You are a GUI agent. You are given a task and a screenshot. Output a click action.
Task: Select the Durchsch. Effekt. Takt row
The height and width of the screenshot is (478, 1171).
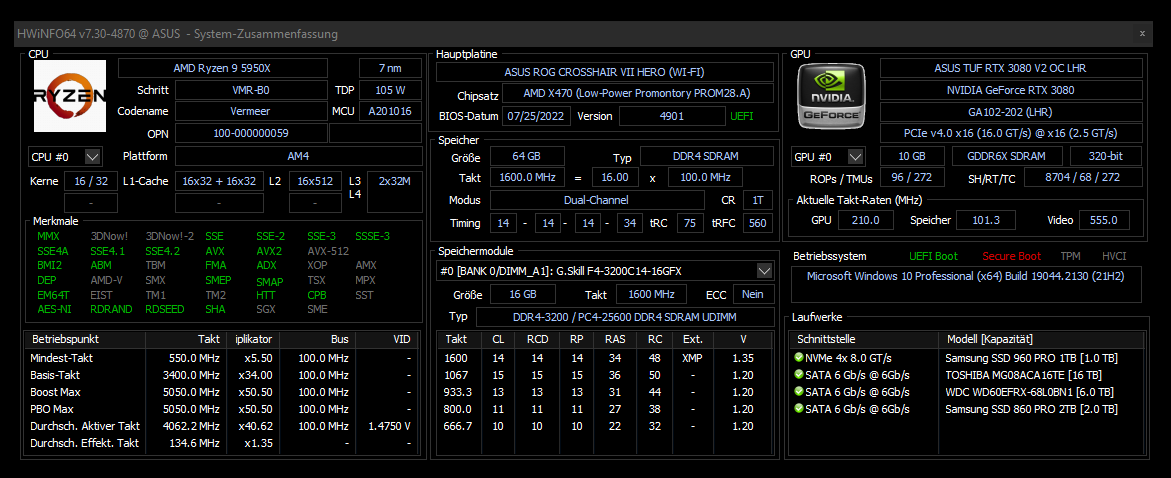[x=222, y=444]
